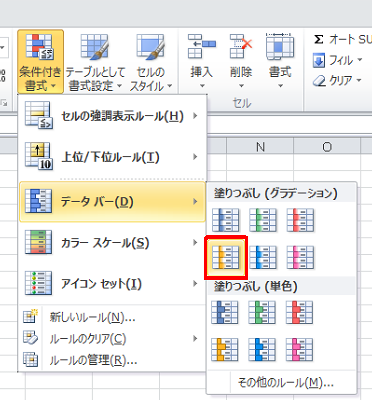Select データ バー(D) menu item

pyautogui.click(x=112, y=202)
